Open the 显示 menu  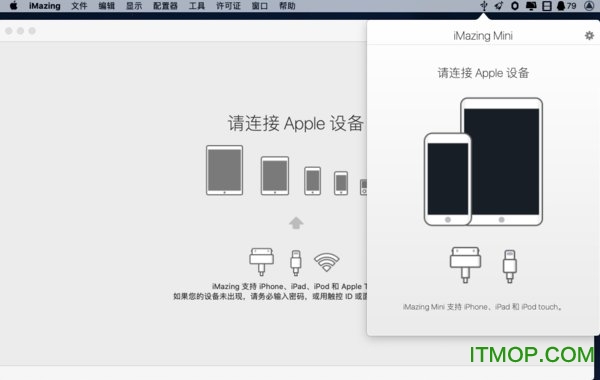coord(134,6)
